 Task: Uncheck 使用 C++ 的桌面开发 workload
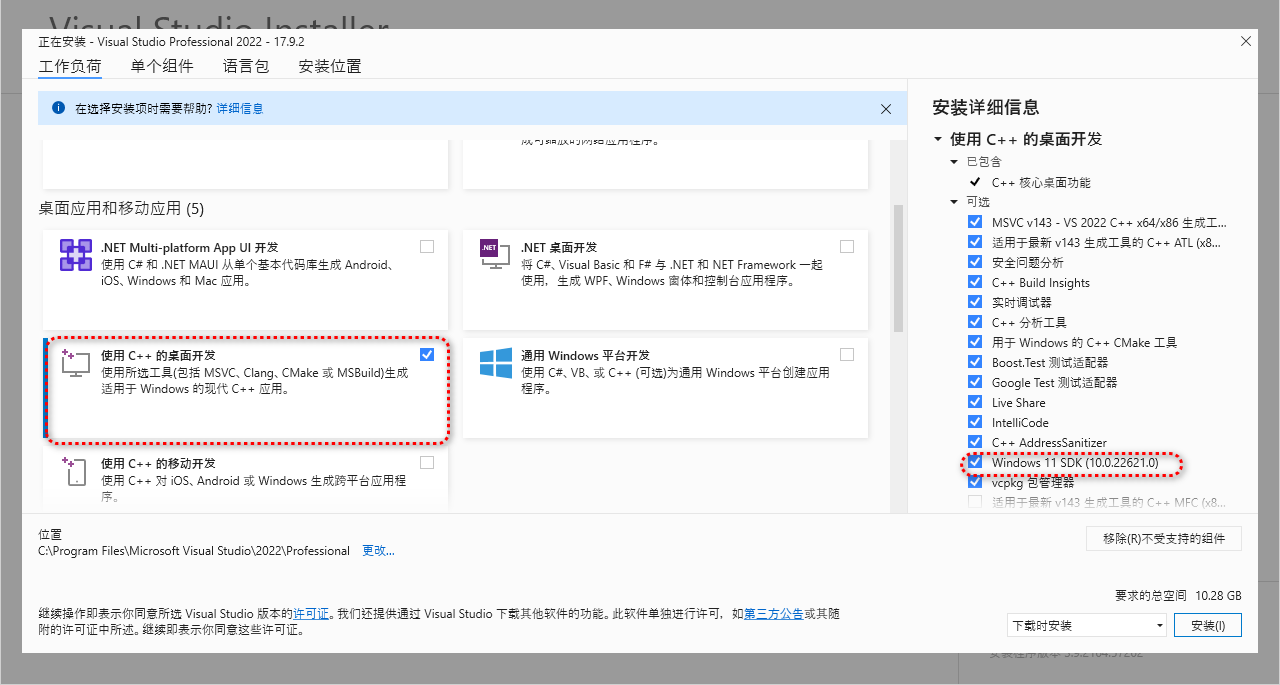point(427,354)
